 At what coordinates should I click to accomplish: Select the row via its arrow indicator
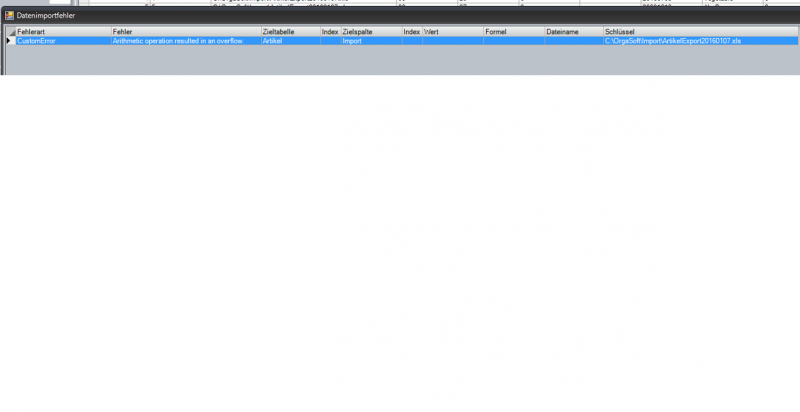10,41
